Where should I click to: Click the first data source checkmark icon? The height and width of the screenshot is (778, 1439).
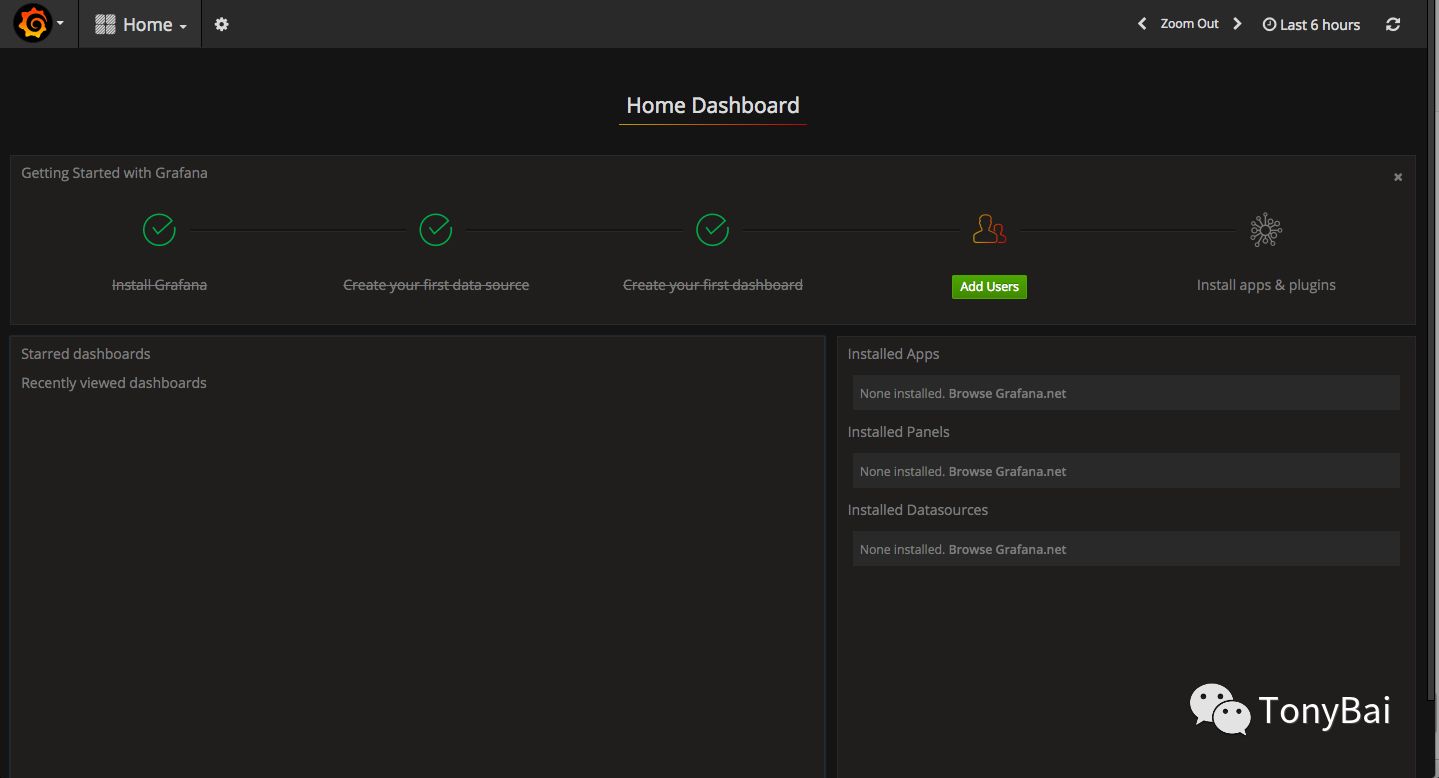435,229
